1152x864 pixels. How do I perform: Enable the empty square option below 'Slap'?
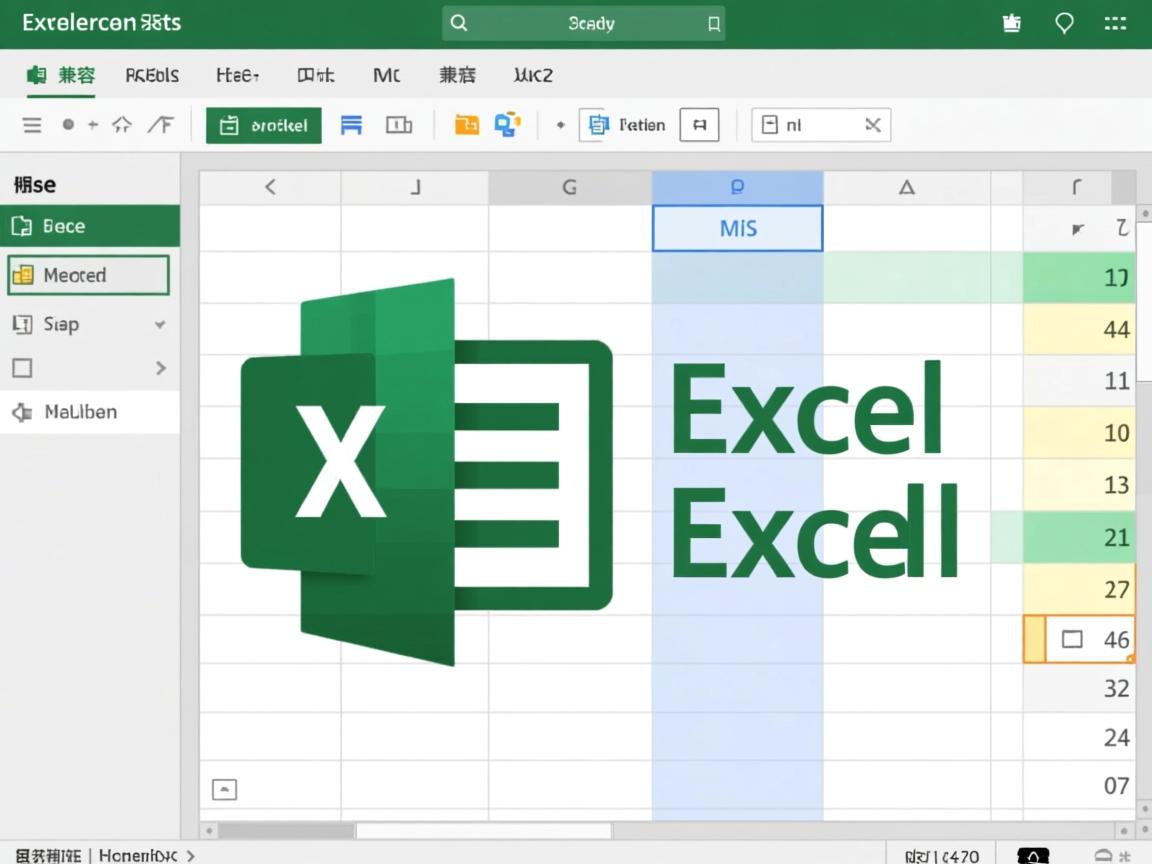tap(22, 368)
